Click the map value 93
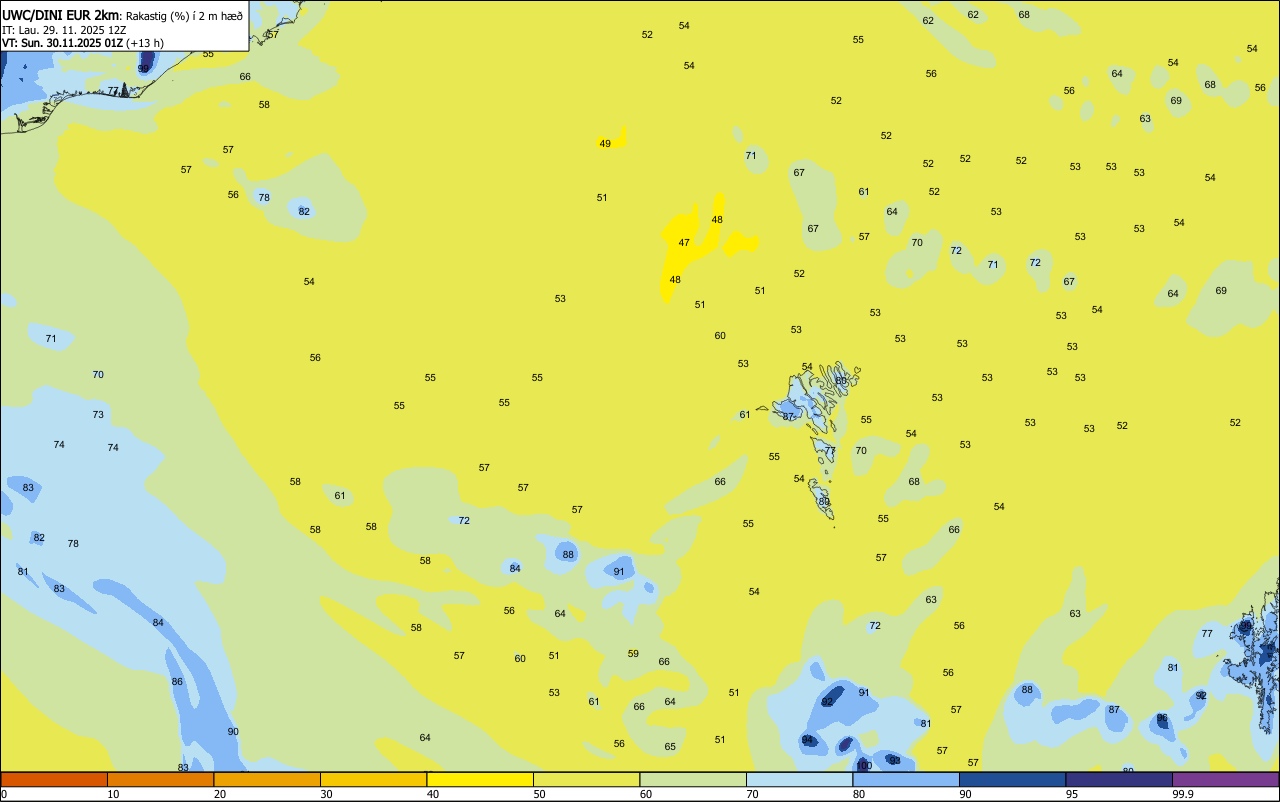The height and width of the screenshot is (802, 1280). tap(895, 761)
